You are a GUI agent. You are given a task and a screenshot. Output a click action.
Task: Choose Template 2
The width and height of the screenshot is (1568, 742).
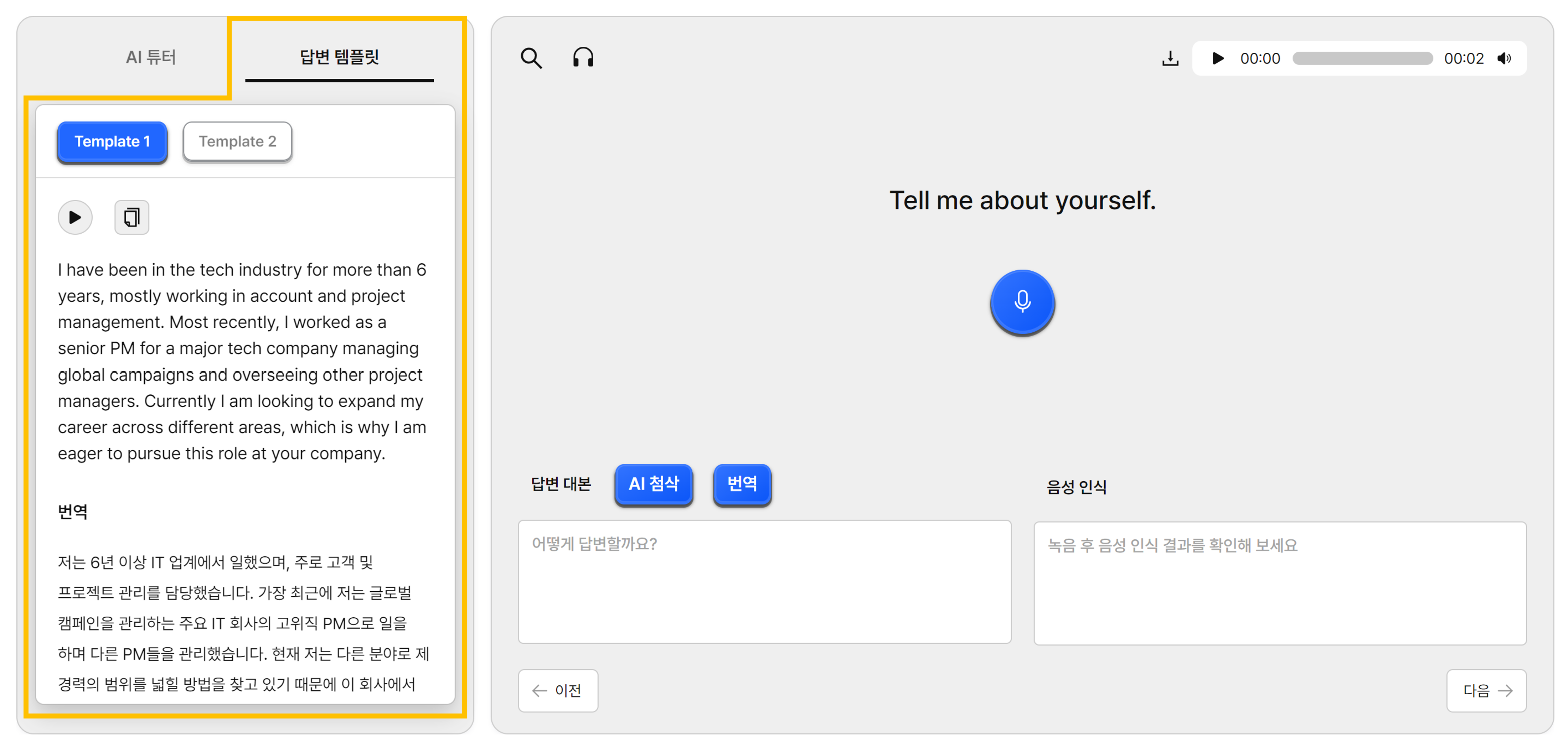pyautogui.click(x=237, y=142)
